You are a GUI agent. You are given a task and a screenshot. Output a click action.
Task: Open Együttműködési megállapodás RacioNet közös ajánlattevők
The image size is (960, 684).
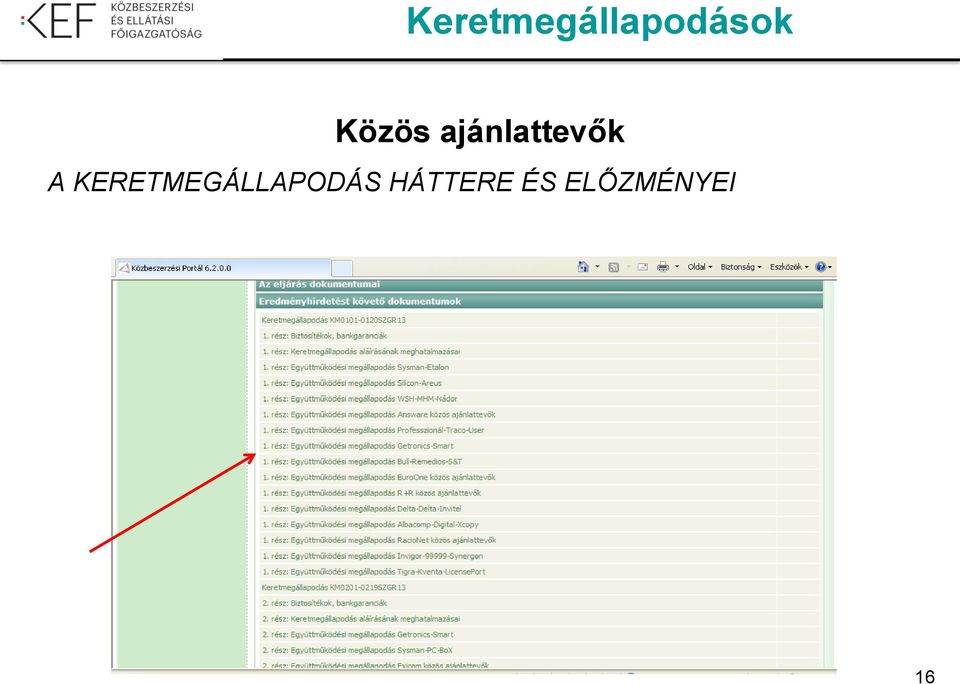click(379, 541)
